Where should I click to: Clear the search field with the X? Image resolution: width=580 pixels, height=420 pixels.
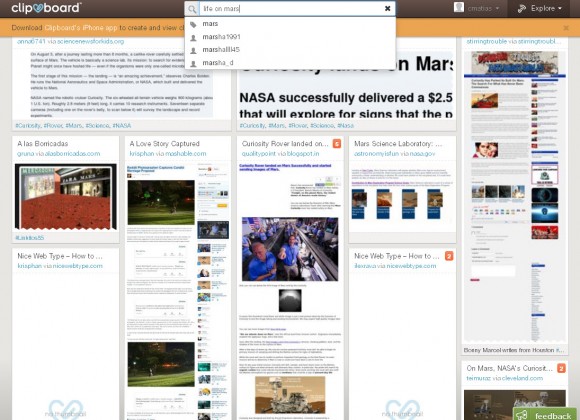[x=387, y=9]
